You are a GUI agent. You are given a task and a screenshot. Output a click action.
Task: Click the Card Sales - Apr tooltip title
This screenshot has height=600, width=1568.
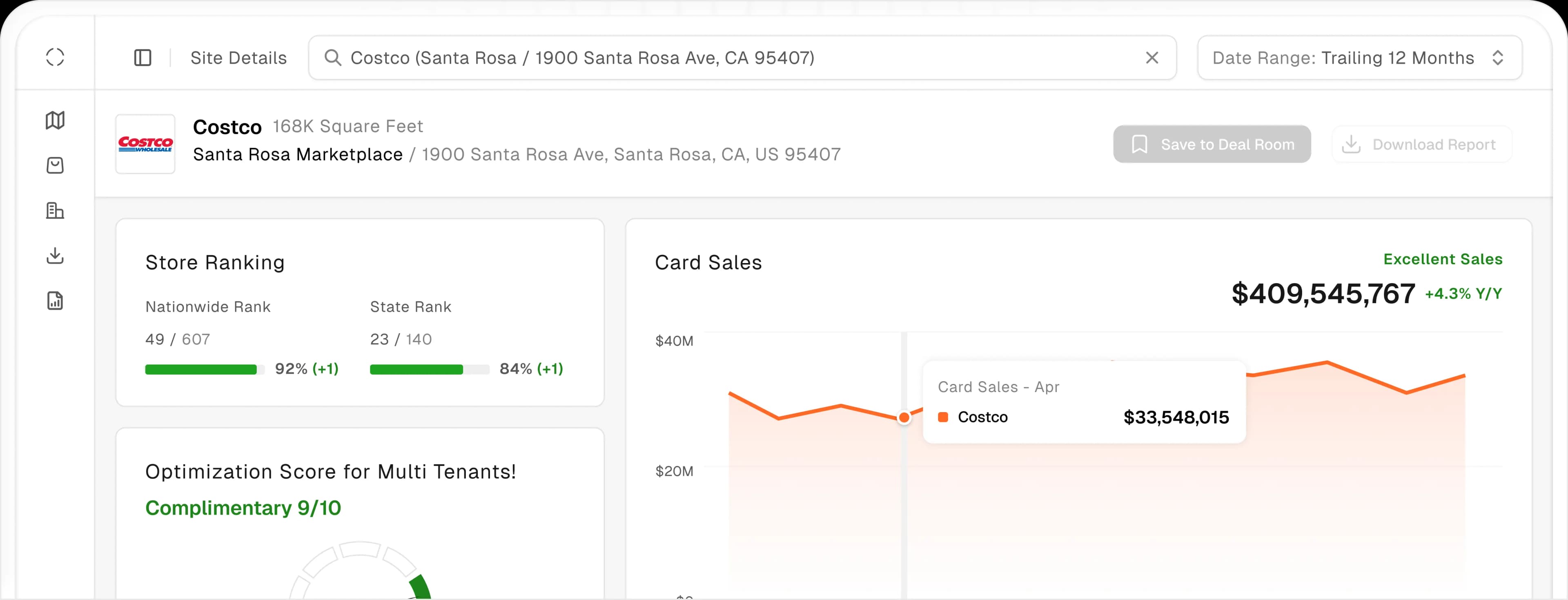coord(998,387)
